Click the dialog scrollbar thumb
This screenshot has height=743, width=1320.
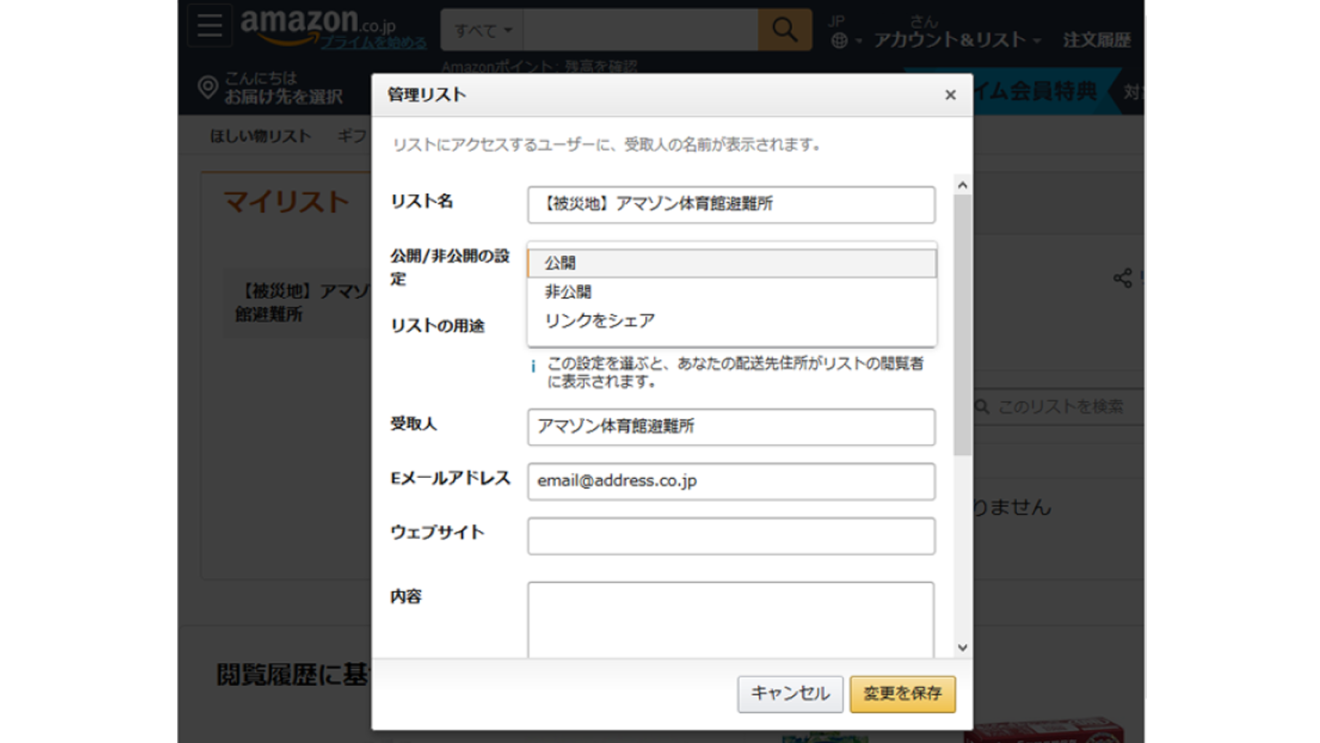click(962, 325)
